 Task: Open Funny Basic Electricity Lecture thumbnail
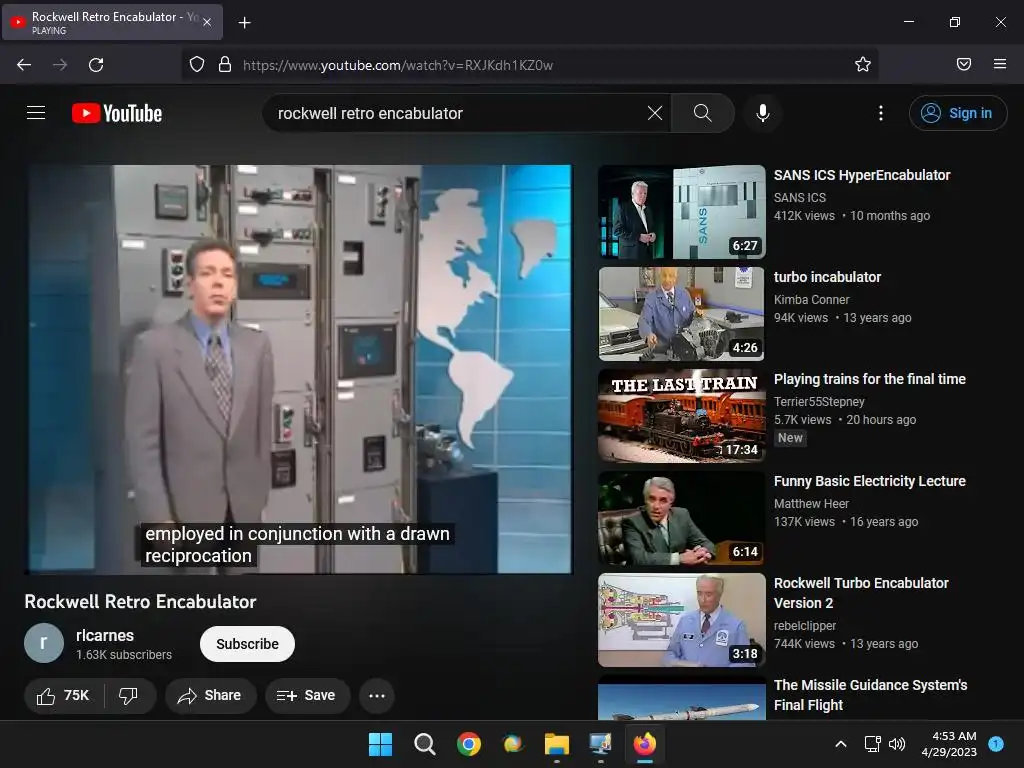[682, 518]
